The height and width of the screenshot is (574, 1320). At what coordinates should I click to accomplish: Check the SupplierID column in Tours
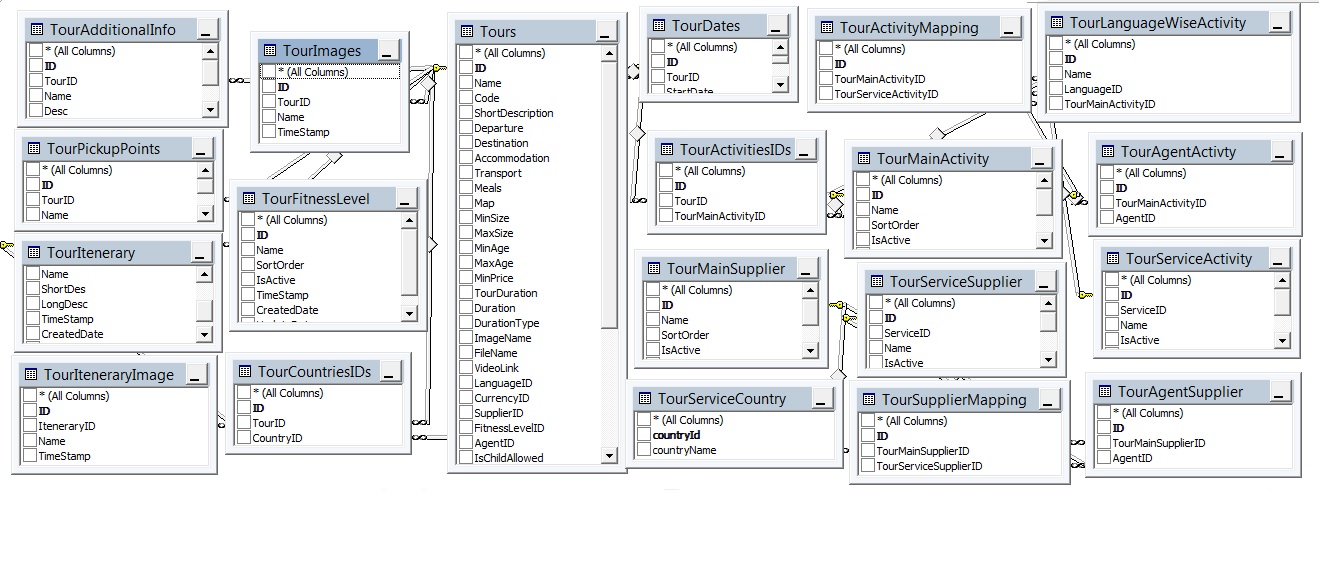click(x=466, y=413)
